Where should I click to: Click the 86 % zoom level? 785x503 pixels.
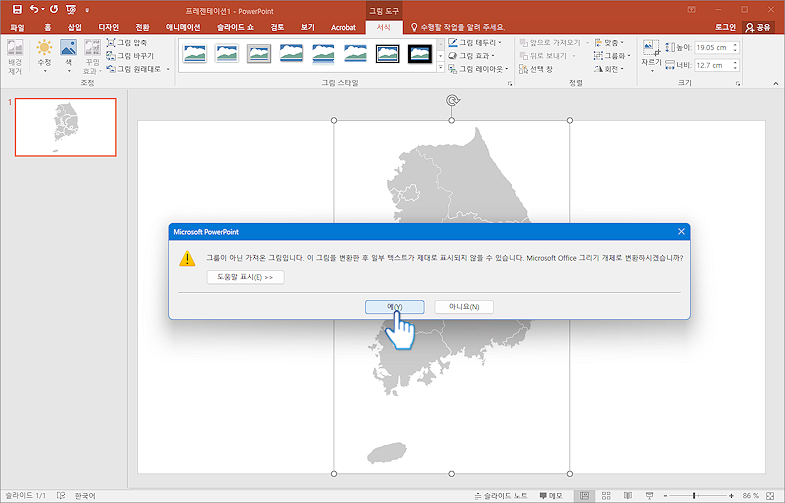[750, 495]
